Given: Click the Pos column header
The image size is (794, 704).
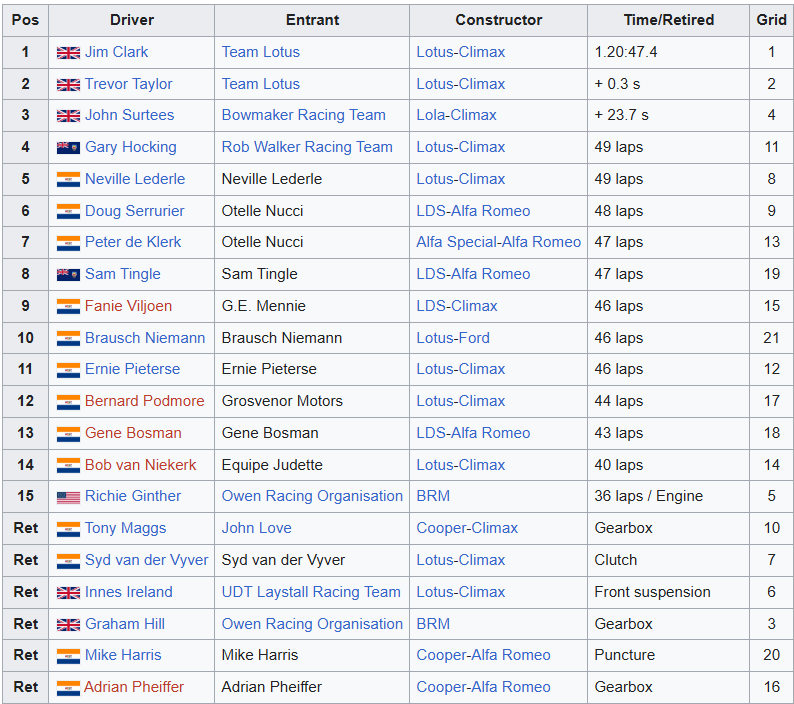Looking at the screenshot, I should [25, 20].
